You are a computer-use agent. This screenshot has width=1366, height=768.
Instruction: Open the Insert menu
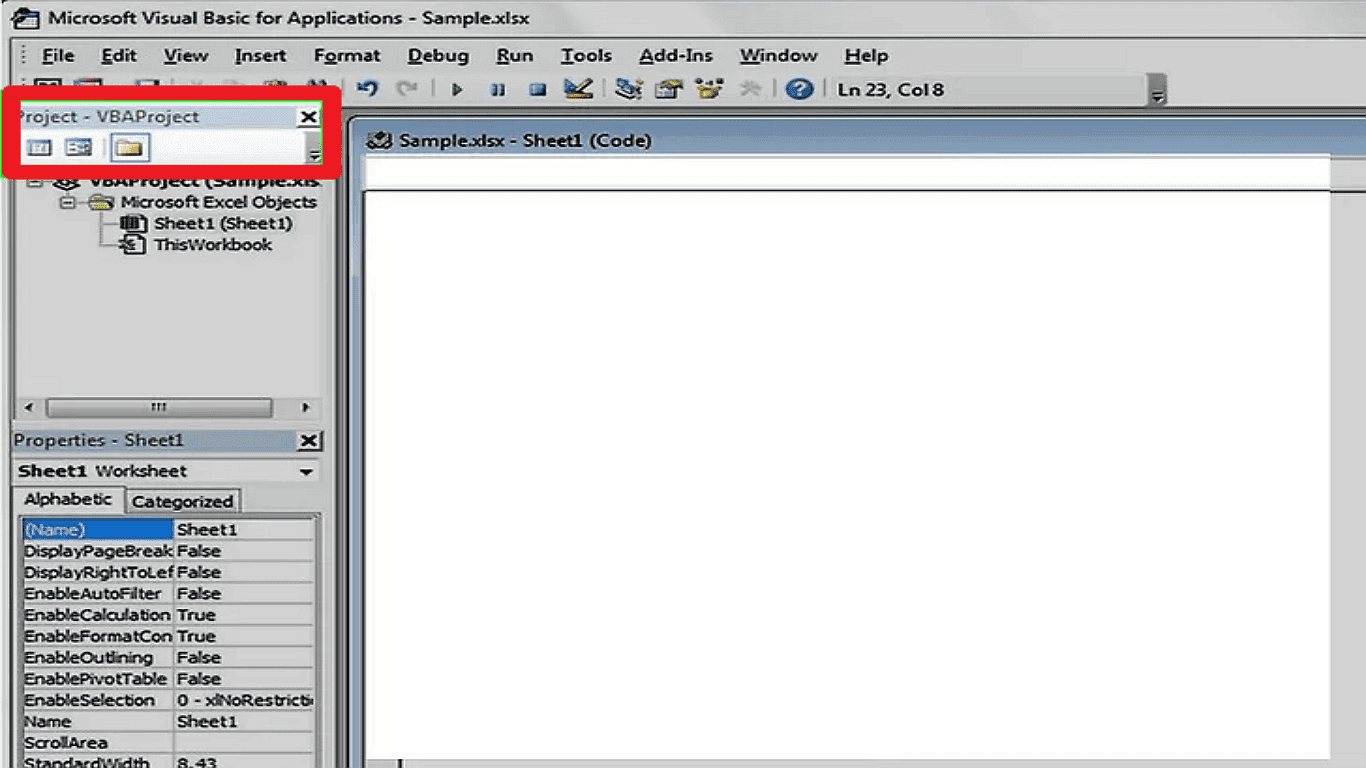click(x=260, y=56)
